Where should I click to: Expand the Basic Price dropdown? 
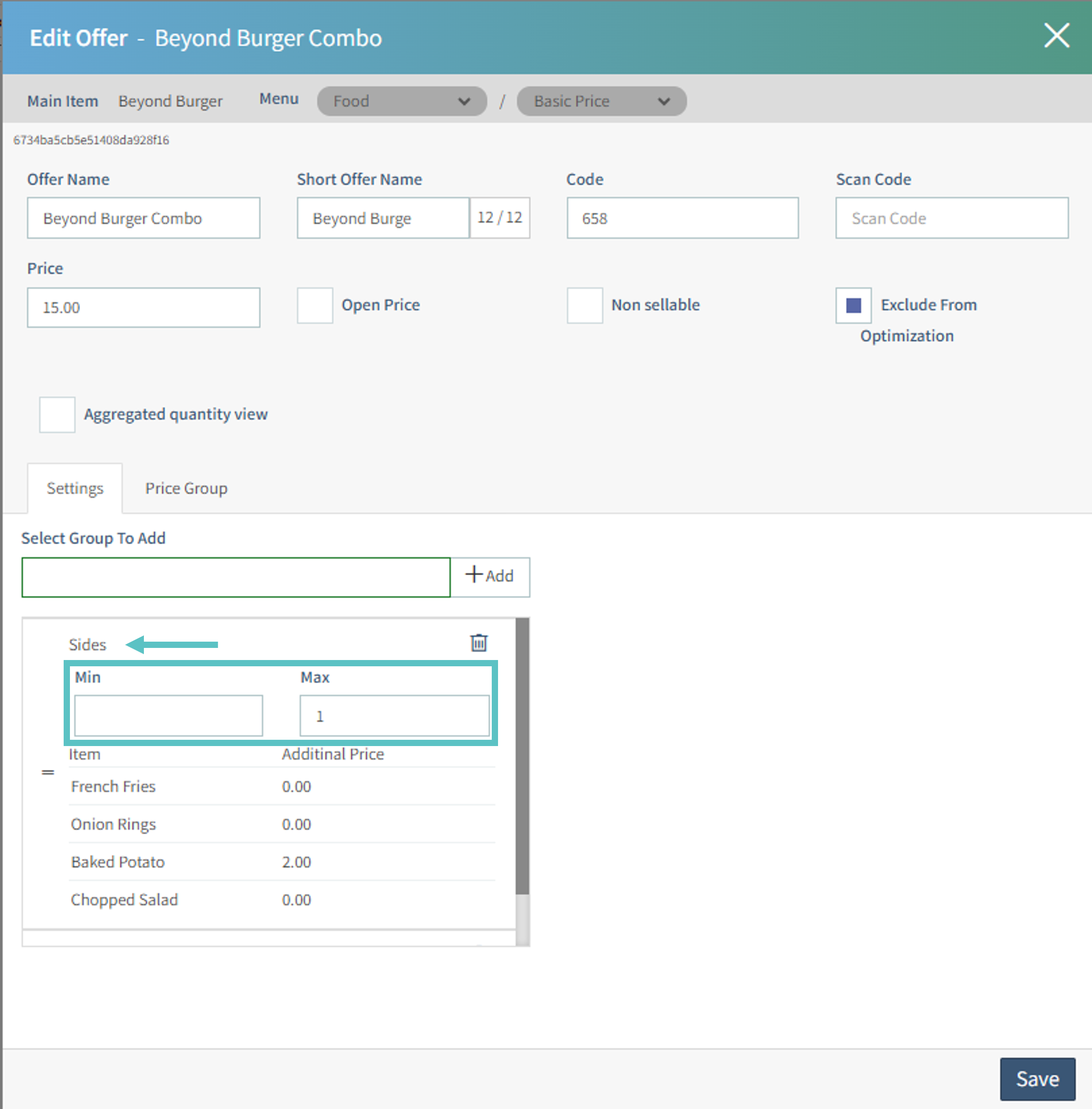(x=601, y=102)
